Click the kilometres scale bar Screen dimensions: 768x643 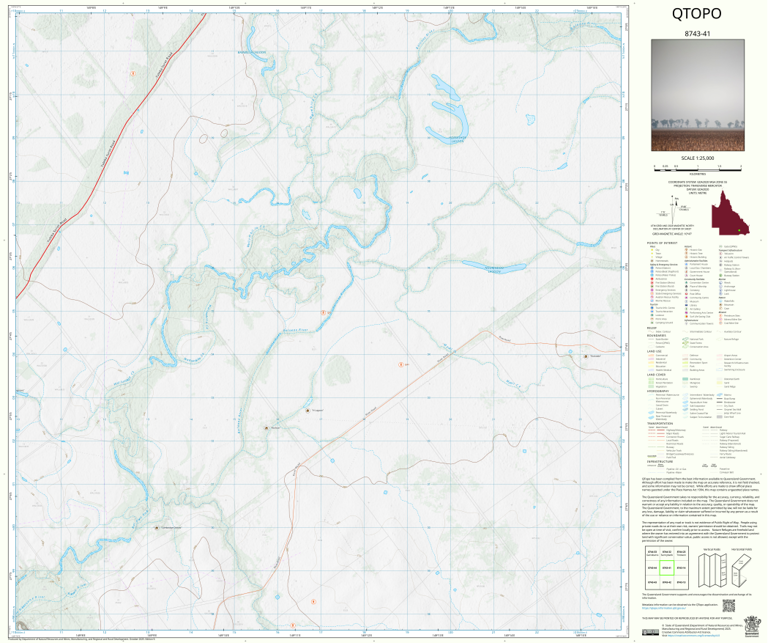pos(697,168)
